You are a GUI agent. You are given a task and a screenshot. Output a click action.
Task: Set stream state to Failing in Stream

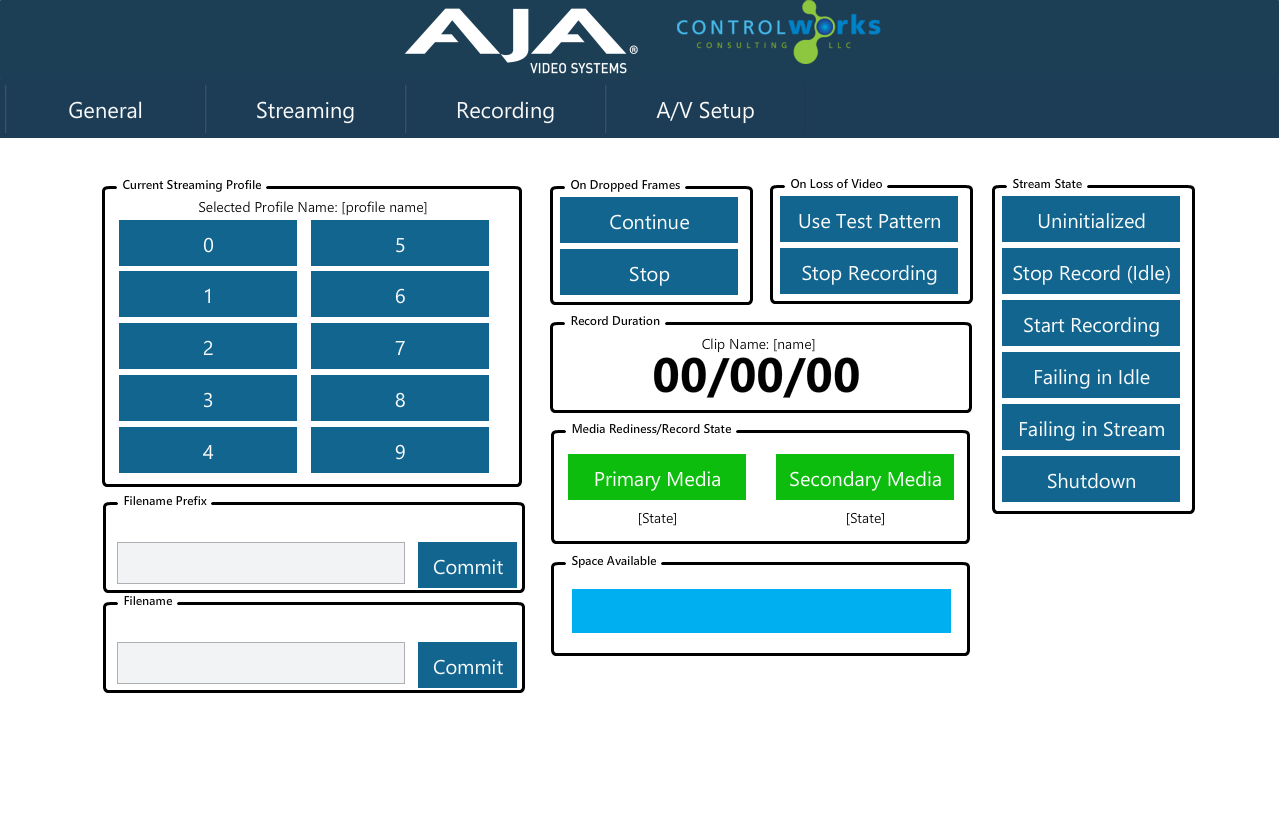(x=1091, y=427)
